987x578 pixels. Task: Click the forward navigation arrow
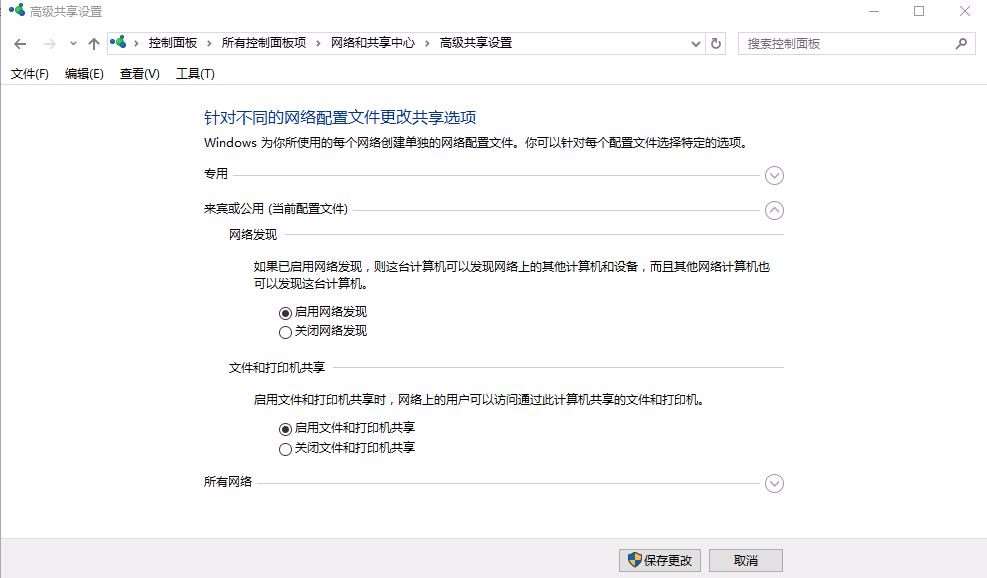[50, 44]
